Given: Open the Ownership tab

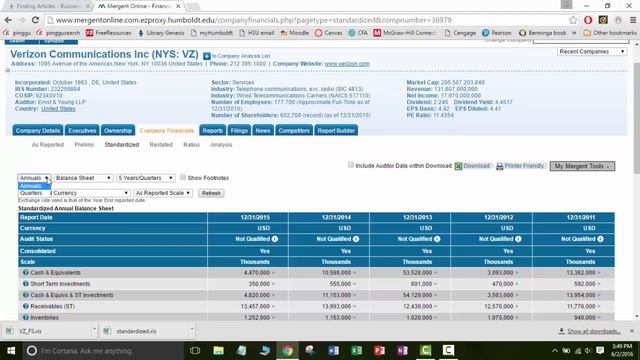Looking at the screenshot, I should [x=118, y=131].
